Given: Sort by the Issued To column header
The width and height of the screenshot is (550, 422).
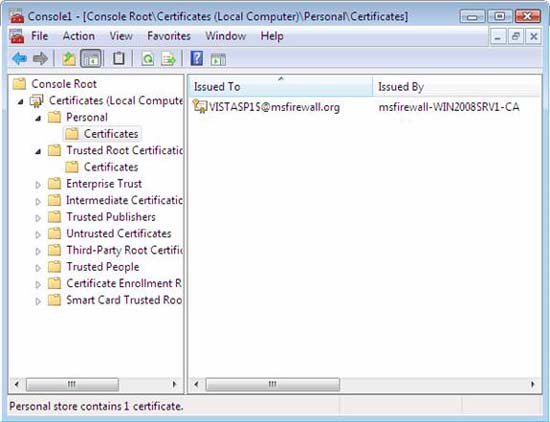Looking at the screenshot, I should click(x=281, y=86).
